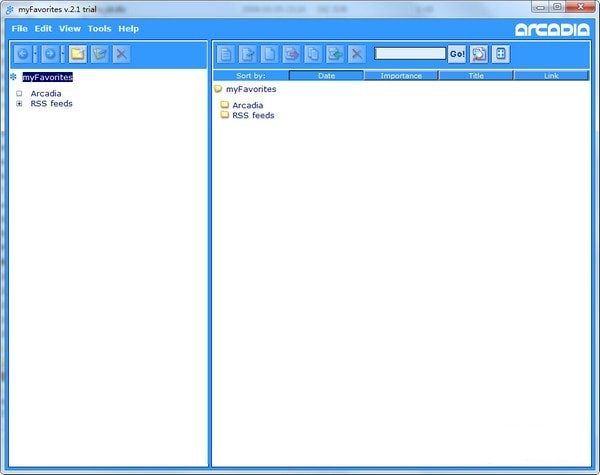The image size is (600, 475).
Task: Open the Tools menu
Action: coord(99,29)
